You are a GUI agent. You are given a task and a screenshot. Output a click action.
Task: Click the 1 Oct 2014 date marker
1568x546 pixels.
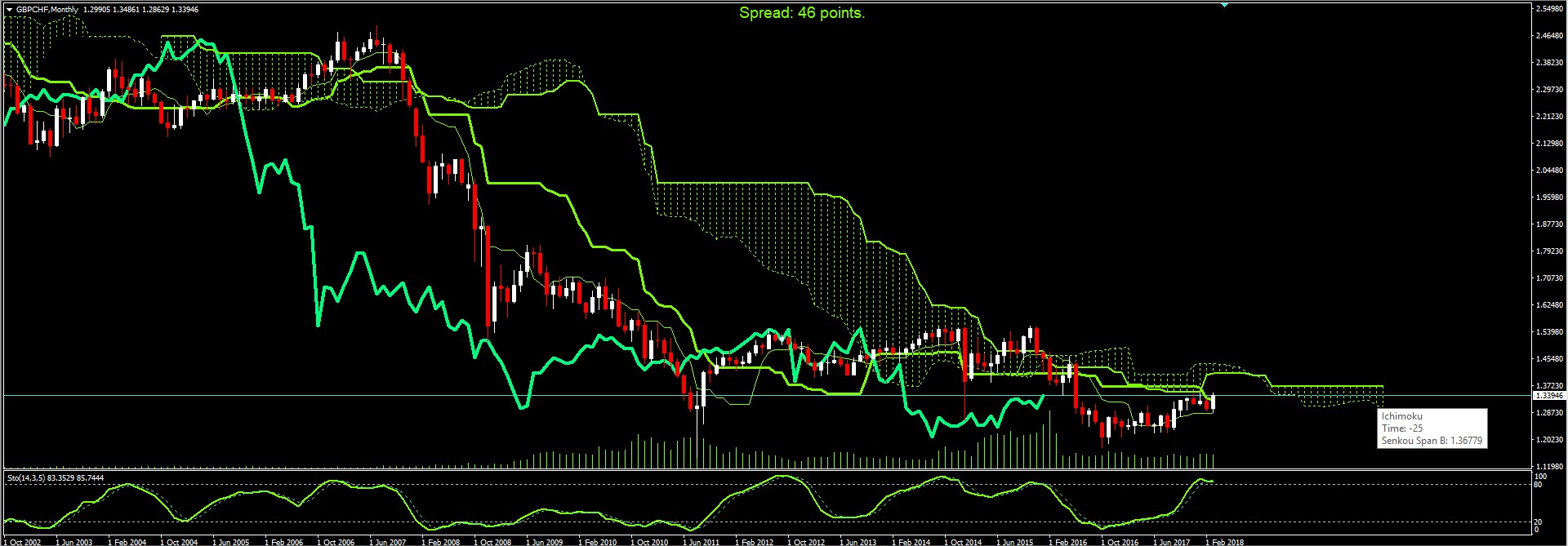point(963,542)
